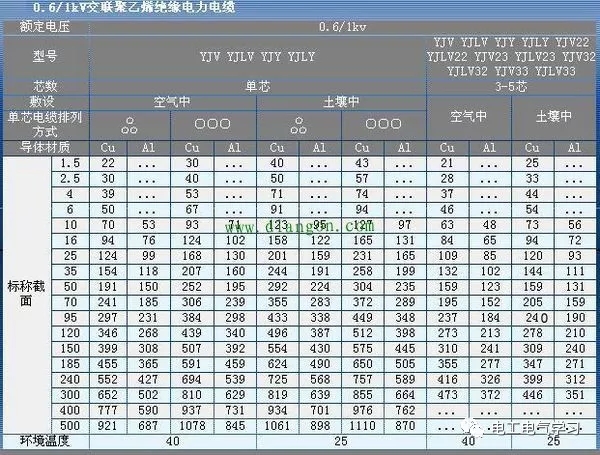Select the 环境温度 label in the bottom row
This screenshot has height=455, width=600.
tap(45, 440)
